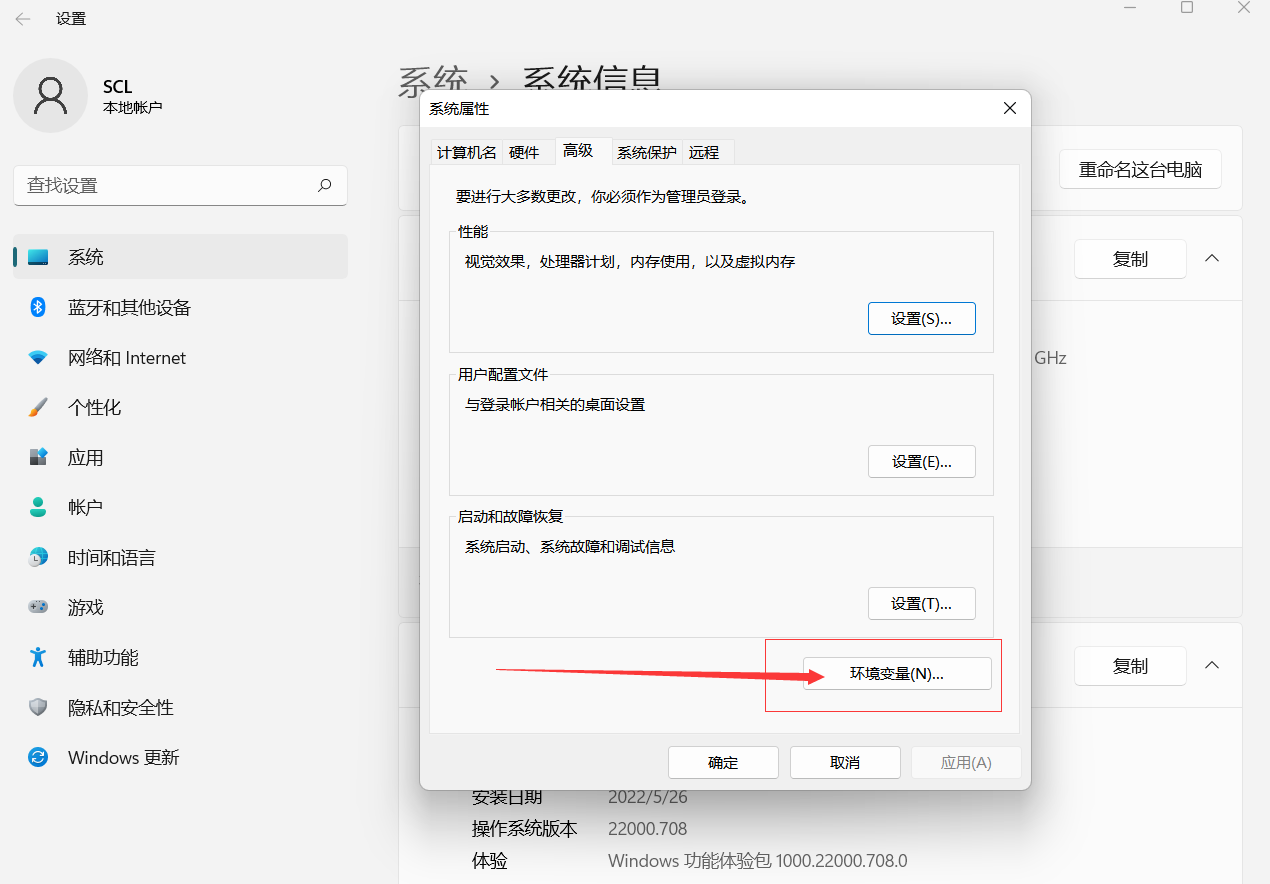
Task: Click the Apps icon in sidebar
Action: coord(38,457)
